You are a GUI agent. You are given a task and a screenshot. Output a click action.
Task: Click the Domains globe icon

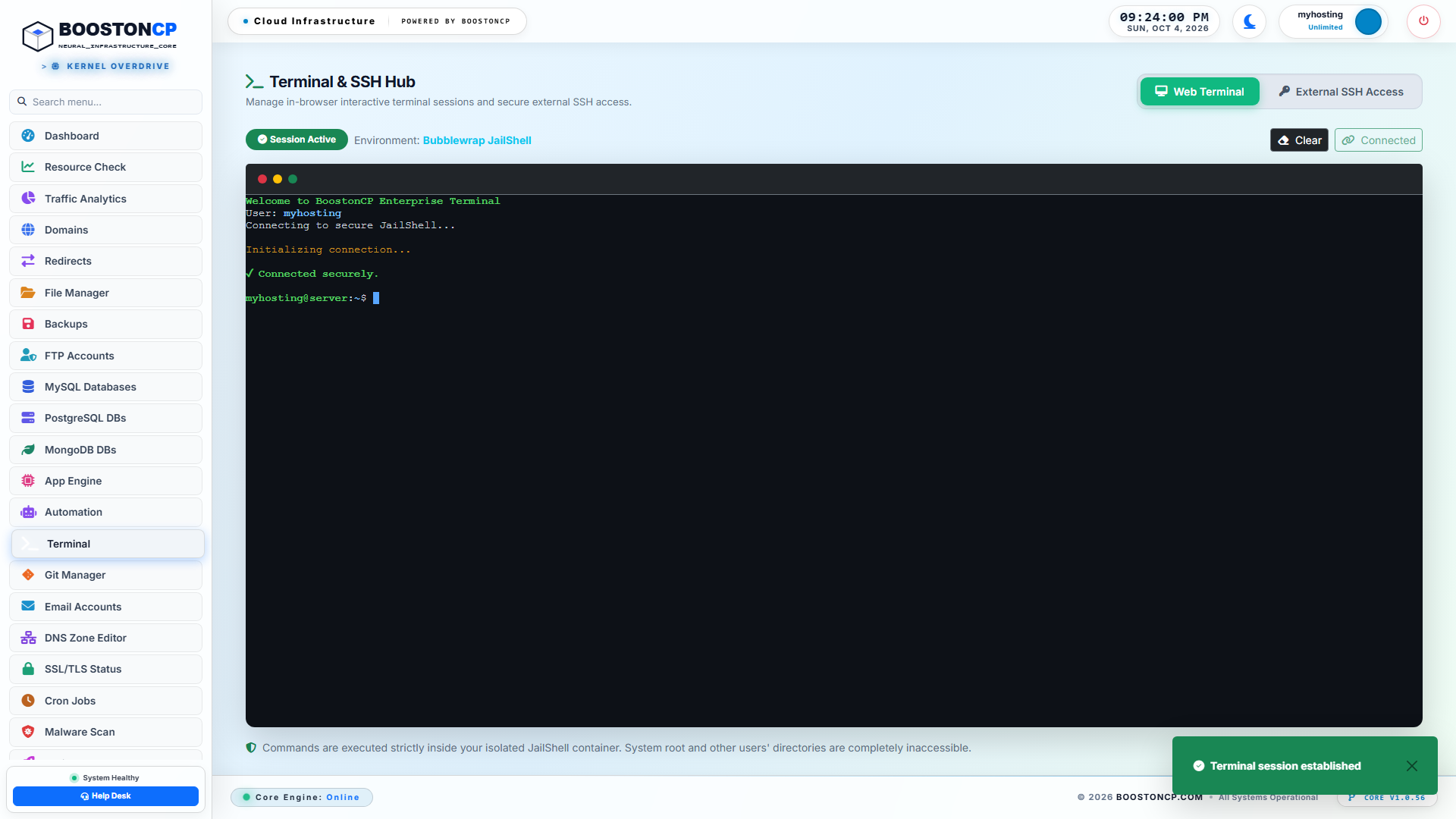coord(28,230)
